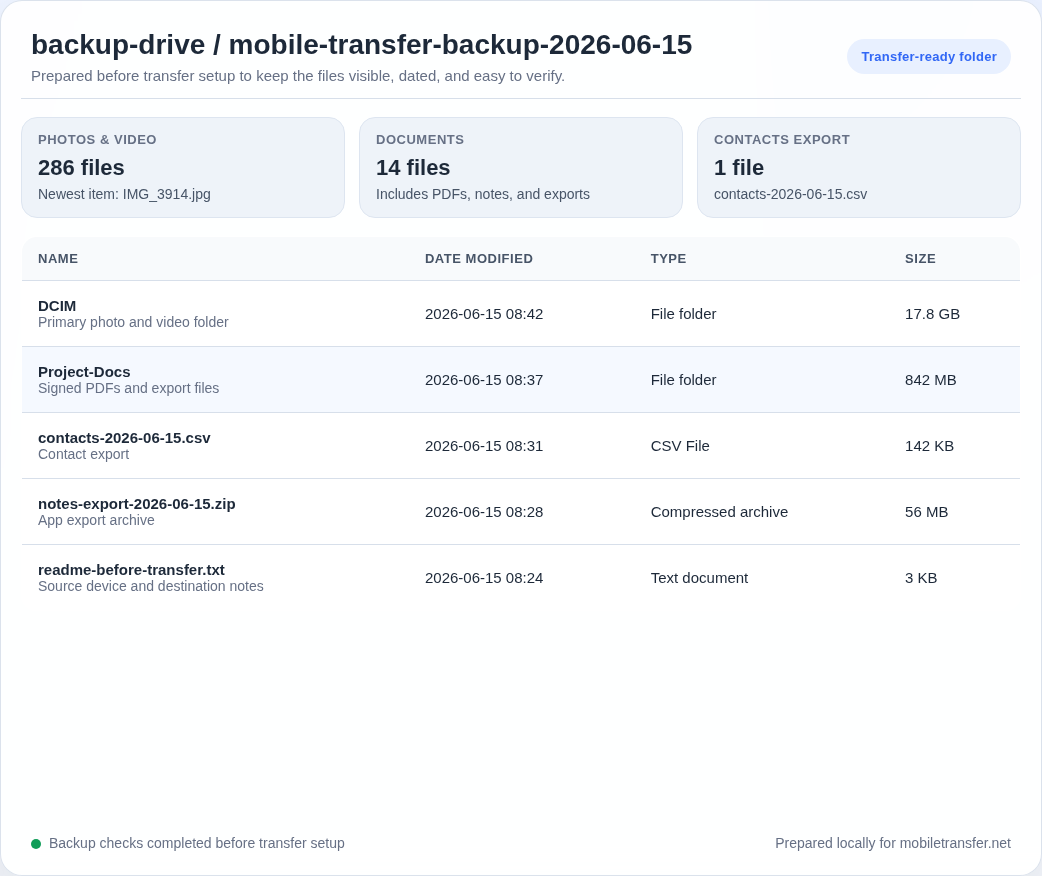Sort by the Type column header

click(x=668, y=259)
